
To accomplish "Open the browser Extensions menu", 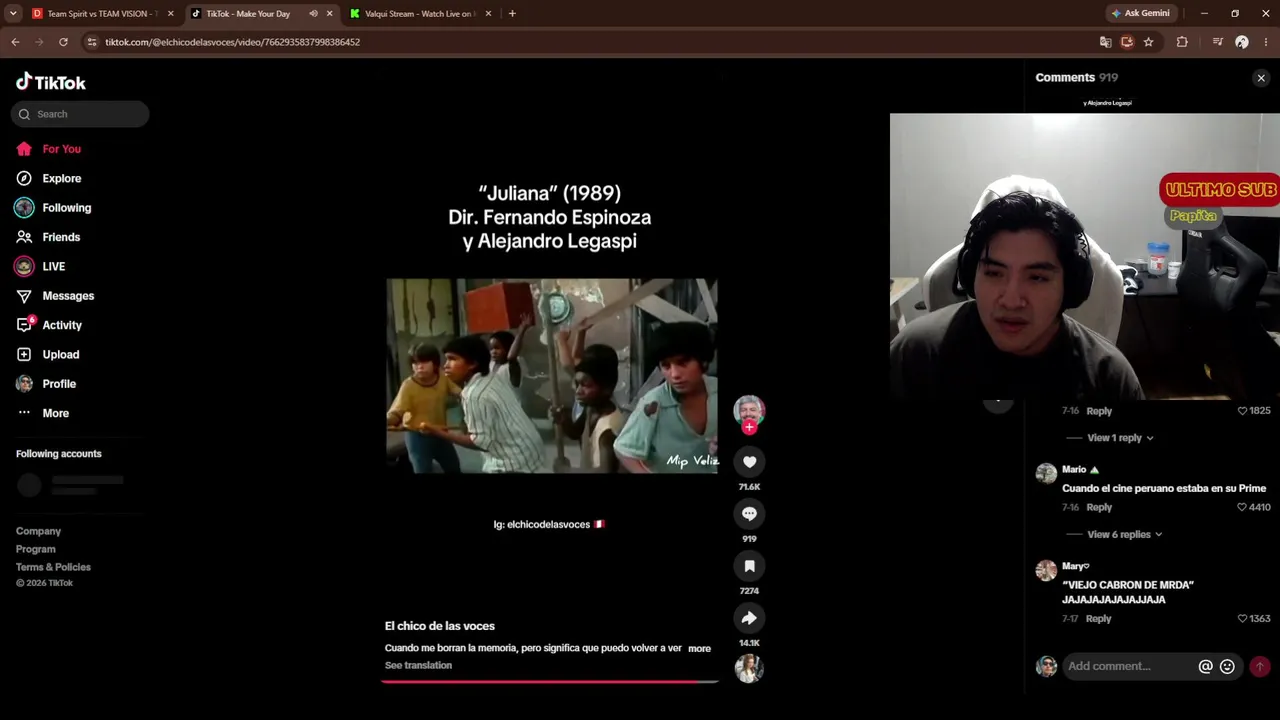I will pyautogui.click(x=1182, y=42).
